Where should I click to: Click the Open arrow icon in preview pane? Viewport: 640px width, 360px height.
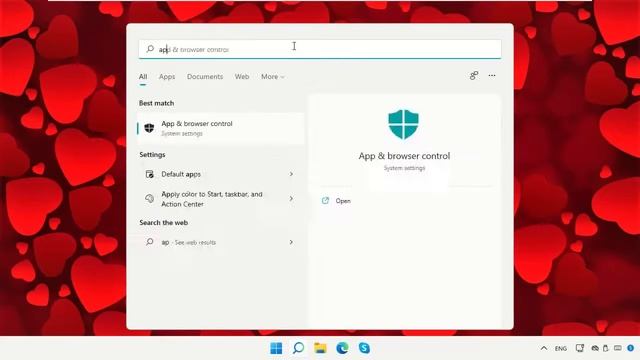pos(325,200)
